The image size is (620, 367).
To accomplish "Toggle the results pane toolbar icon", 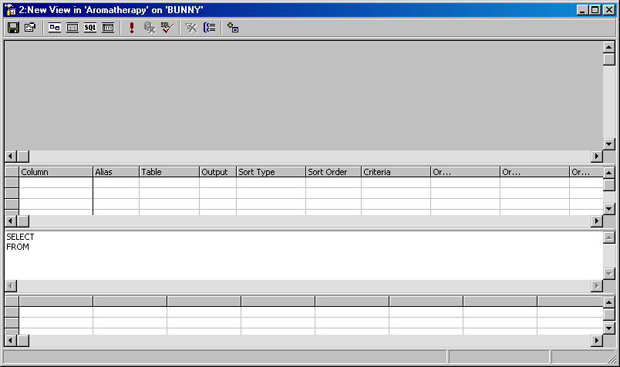I will [108, 28].
